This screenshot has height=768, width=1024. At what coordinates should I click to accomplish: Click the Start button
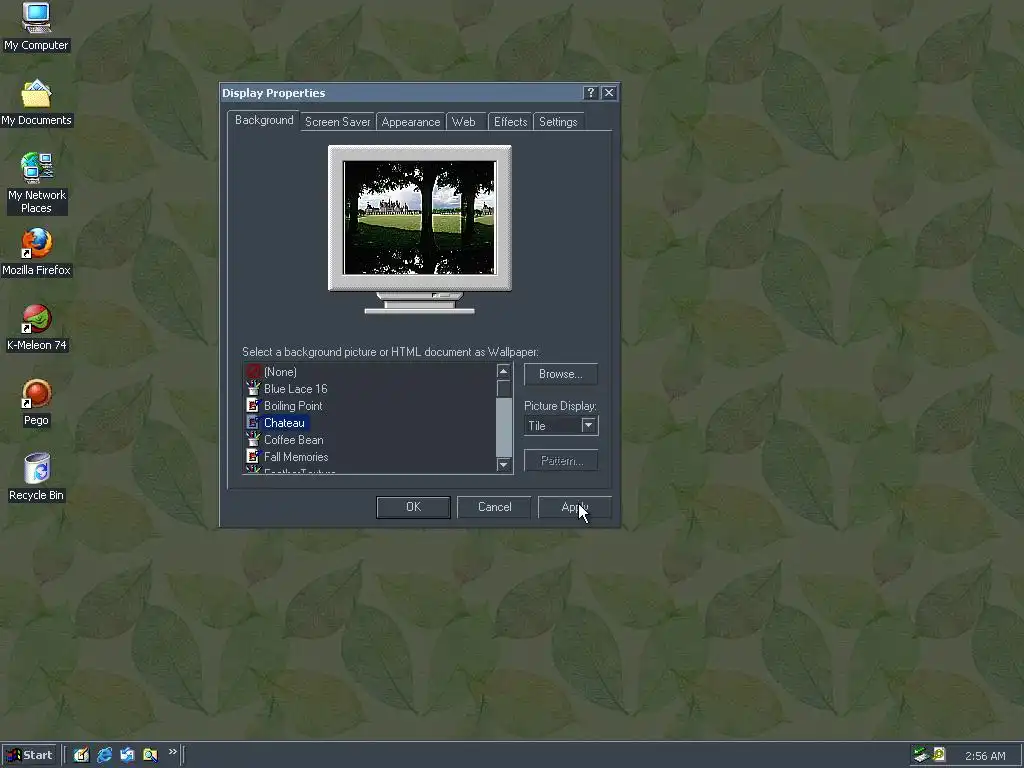[30, 756]
